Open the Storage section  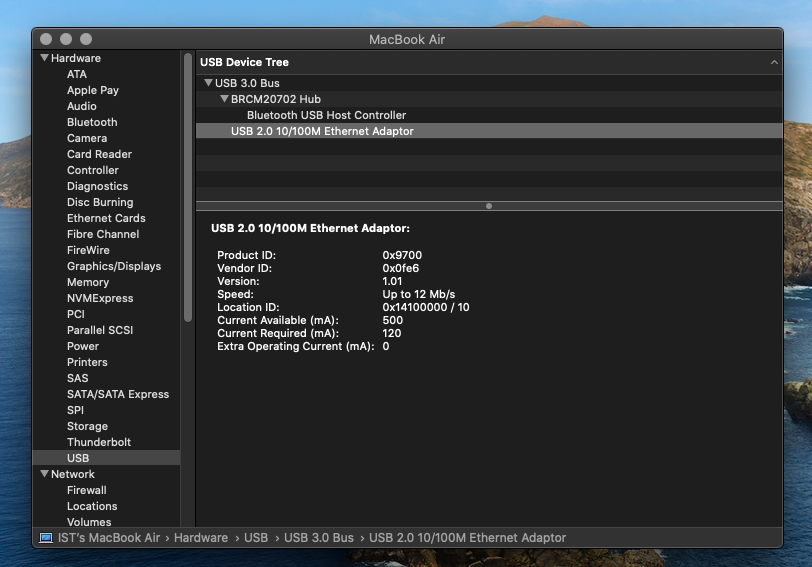tap(88, 426)
